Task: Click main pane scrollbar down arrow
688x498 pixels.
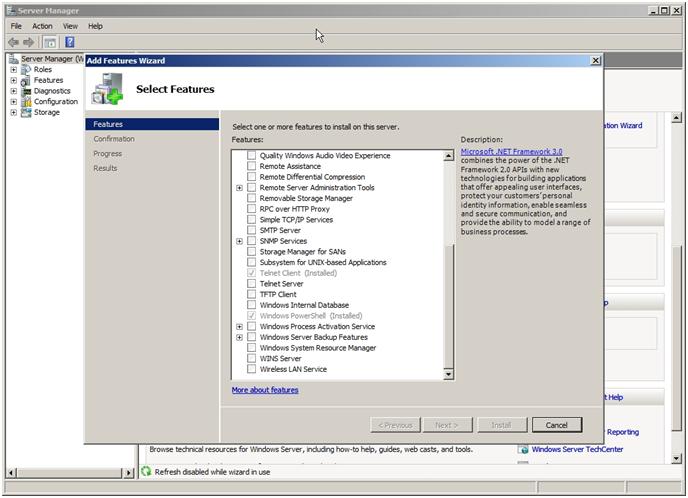Action: (677, 459)
